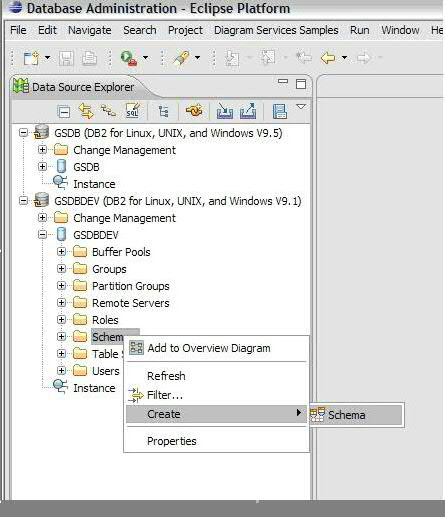Select the GSDBDEV (DB2 V9.1) connection

pos(178,201)
